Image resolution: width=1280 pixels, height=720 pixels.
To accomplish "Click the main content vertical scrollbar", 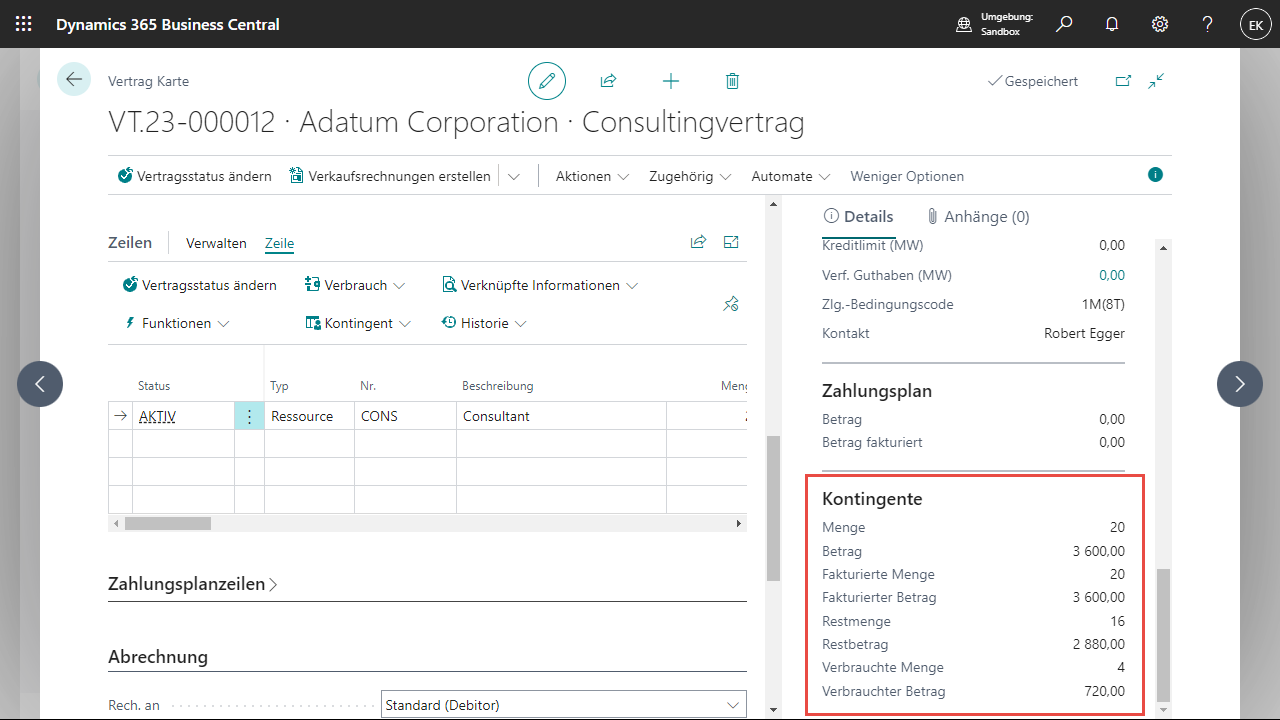I will pyautogui.click(x=772, y=508).
